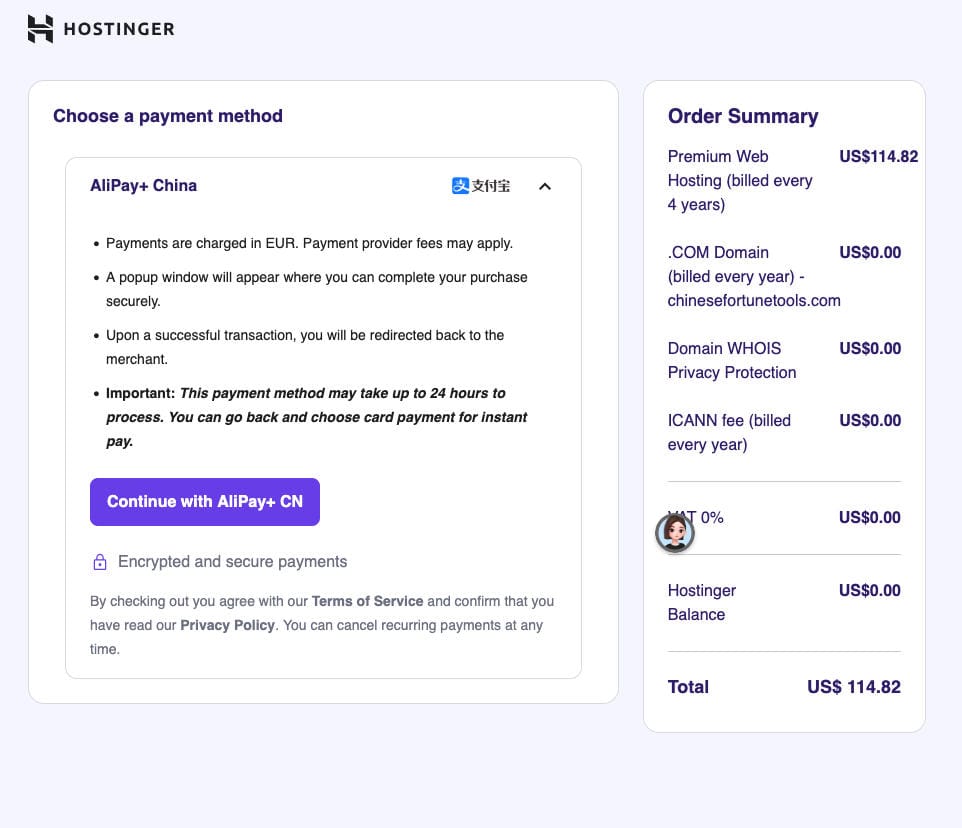Screen dimensions: 962x828
Task: Click the US$0.00 Hostinger Balance amount
Action: click(870, 591)
